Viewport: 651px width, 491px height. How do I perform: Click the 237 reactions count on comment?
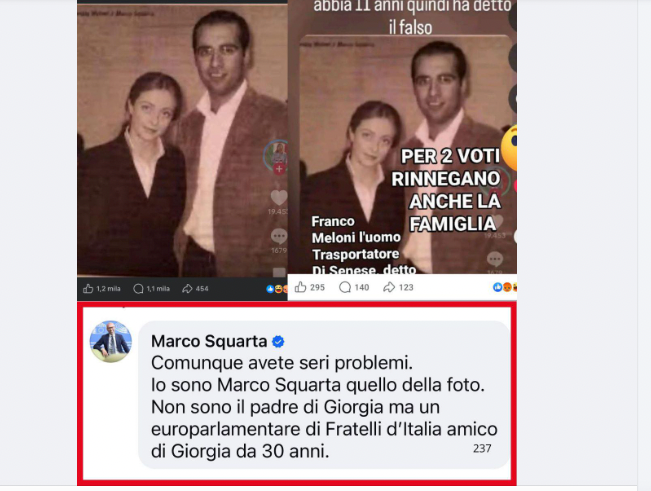[x=482, y=448]
